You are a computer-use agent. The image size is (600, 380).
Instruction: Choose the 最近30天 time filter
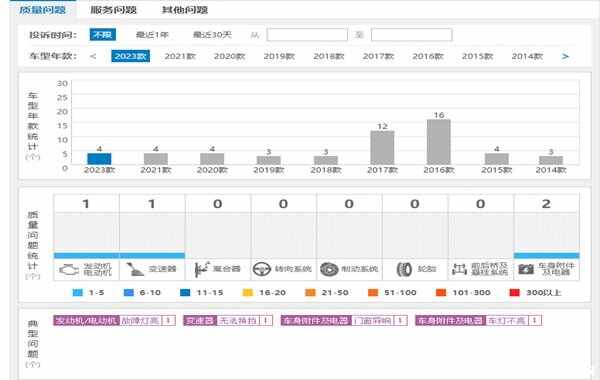212,35
